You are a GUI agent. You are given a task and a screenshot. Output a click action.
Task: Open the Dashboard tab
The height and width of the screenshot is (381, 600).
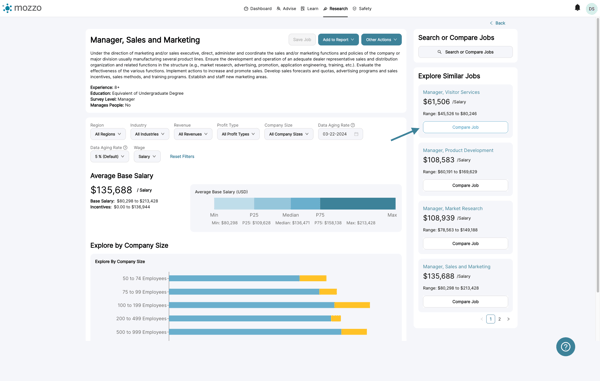click(x=258, y=8)
